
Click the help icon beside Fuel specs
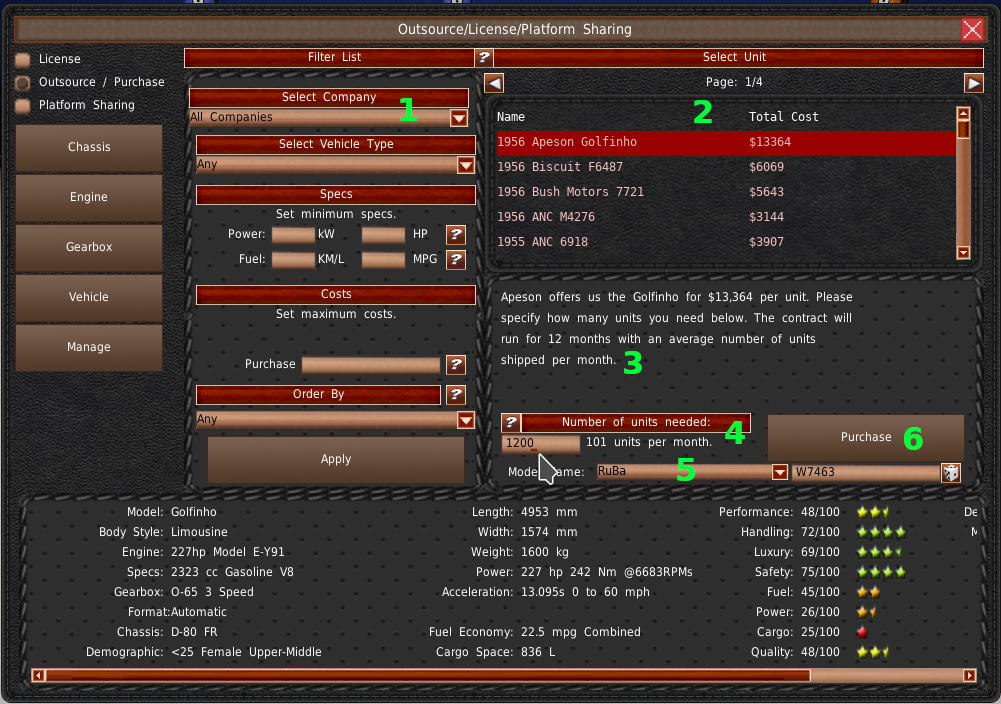pos(456,260)
